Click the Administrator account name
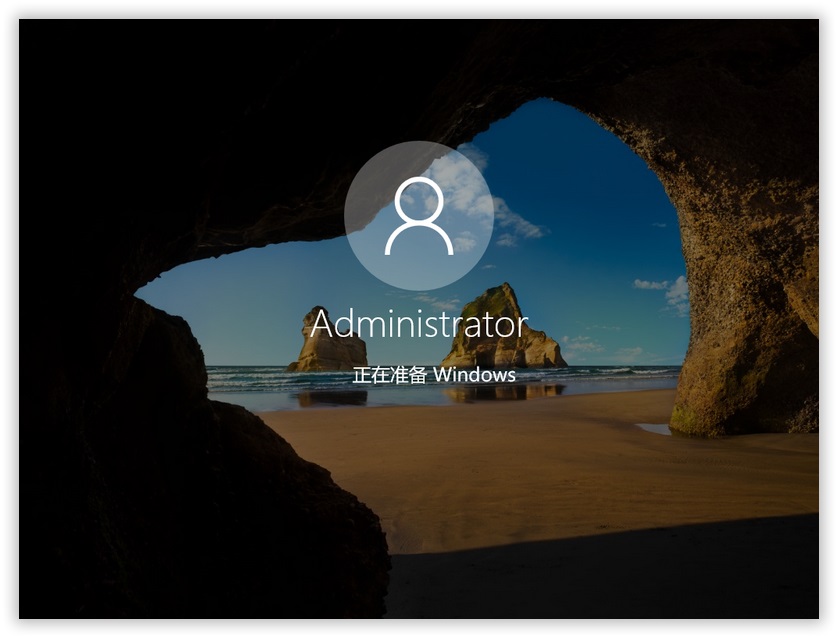Image resolution: width=838 pixels, height=638 pixels. tap(419, 324)
